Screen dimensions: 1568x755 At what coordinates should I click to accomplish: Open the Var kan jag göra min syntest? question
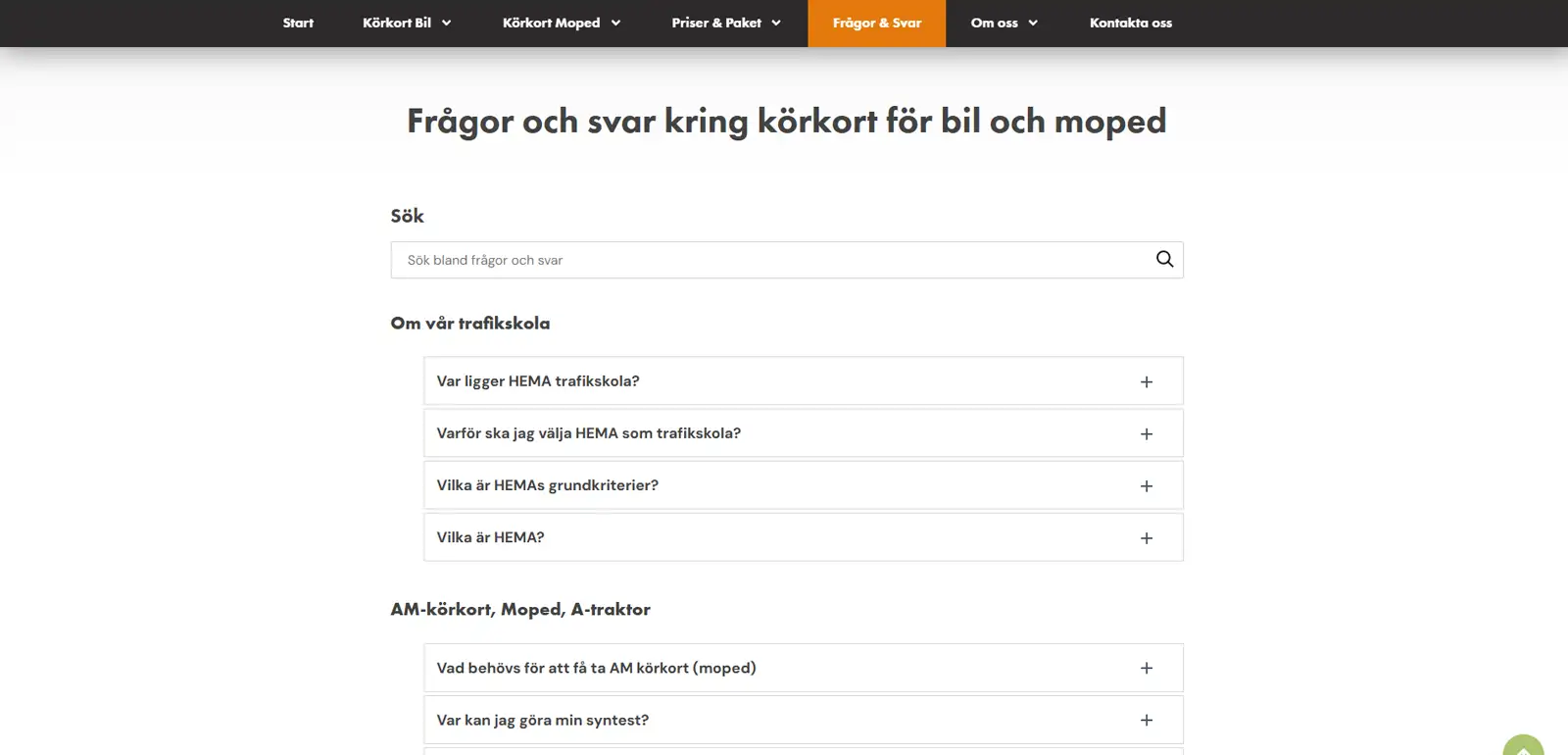[x=542, y=720]
